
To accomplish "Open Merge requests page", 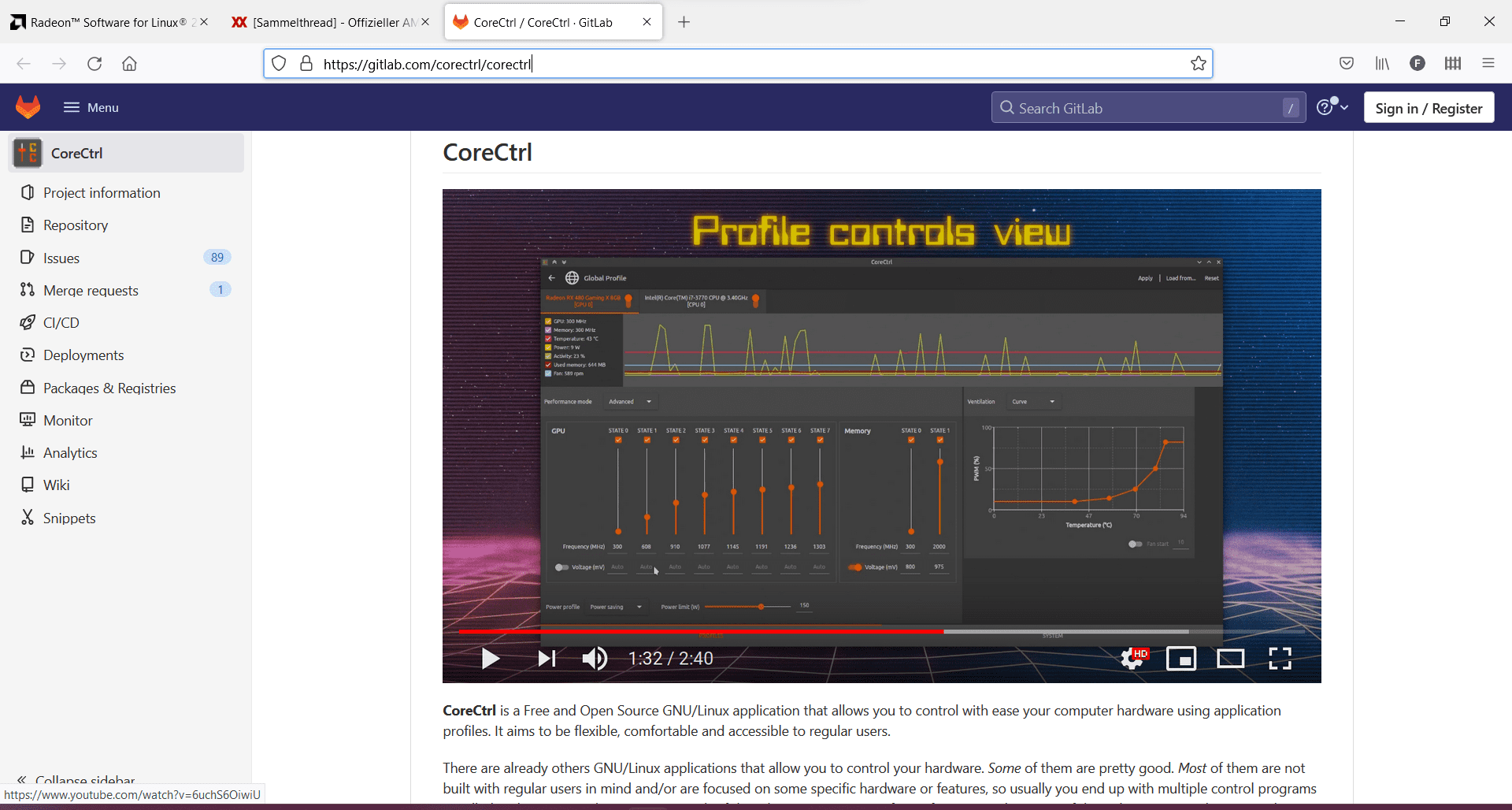I will point(91,291).
